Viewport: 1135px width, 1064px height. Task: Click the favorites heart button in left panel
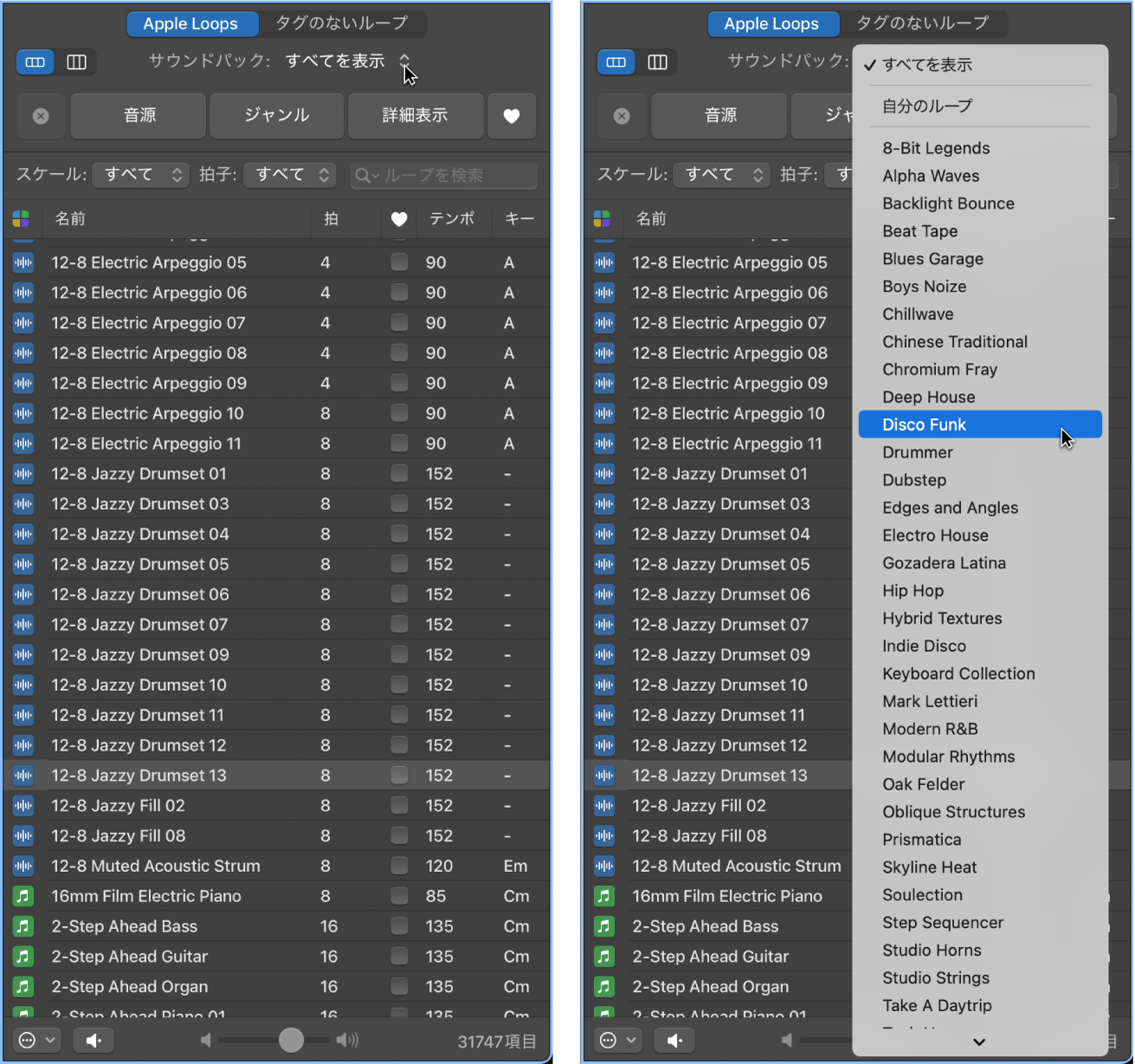pyautogui.click(x=512, y=116)
